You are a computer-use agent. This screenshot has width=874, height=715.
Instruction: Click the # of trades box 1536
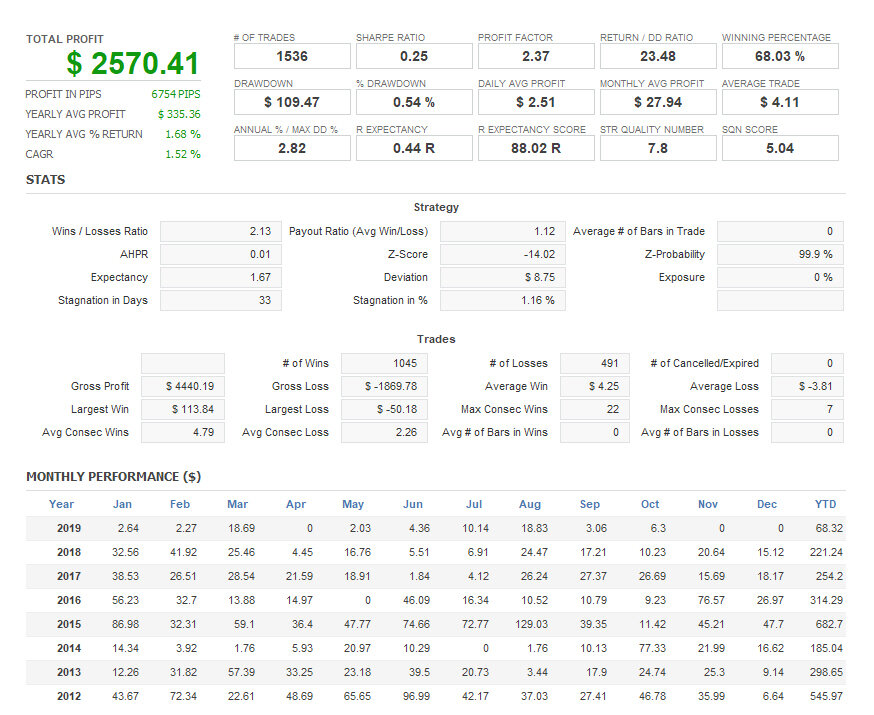pyautogui.click(x=292, y=56)
